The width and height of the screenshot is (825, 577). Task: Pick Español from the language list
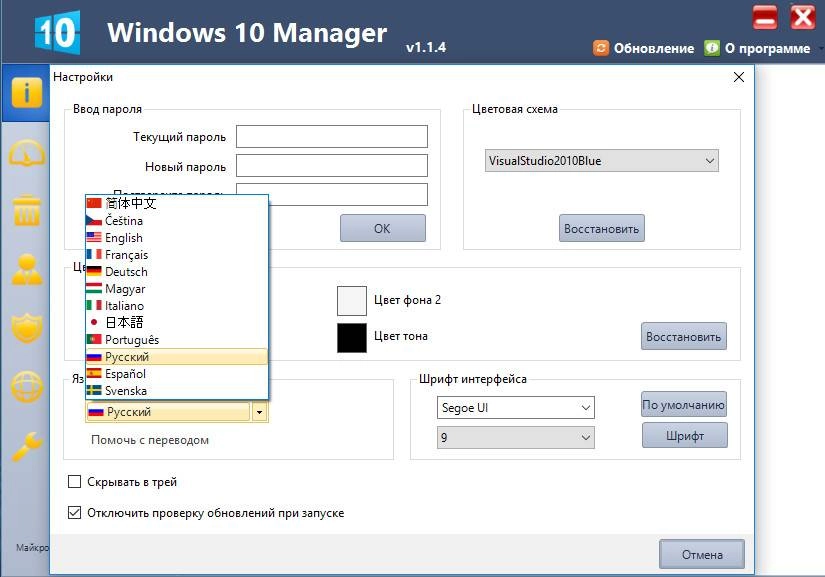[x=177, y=373]
